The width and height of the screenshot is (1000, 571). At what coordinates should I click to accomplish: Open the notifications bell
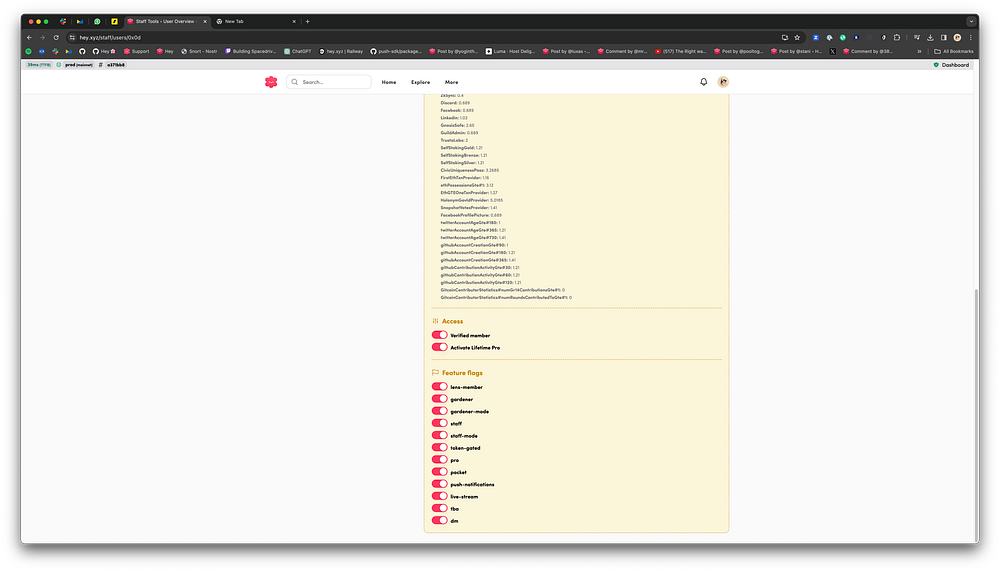coord(703,82)
